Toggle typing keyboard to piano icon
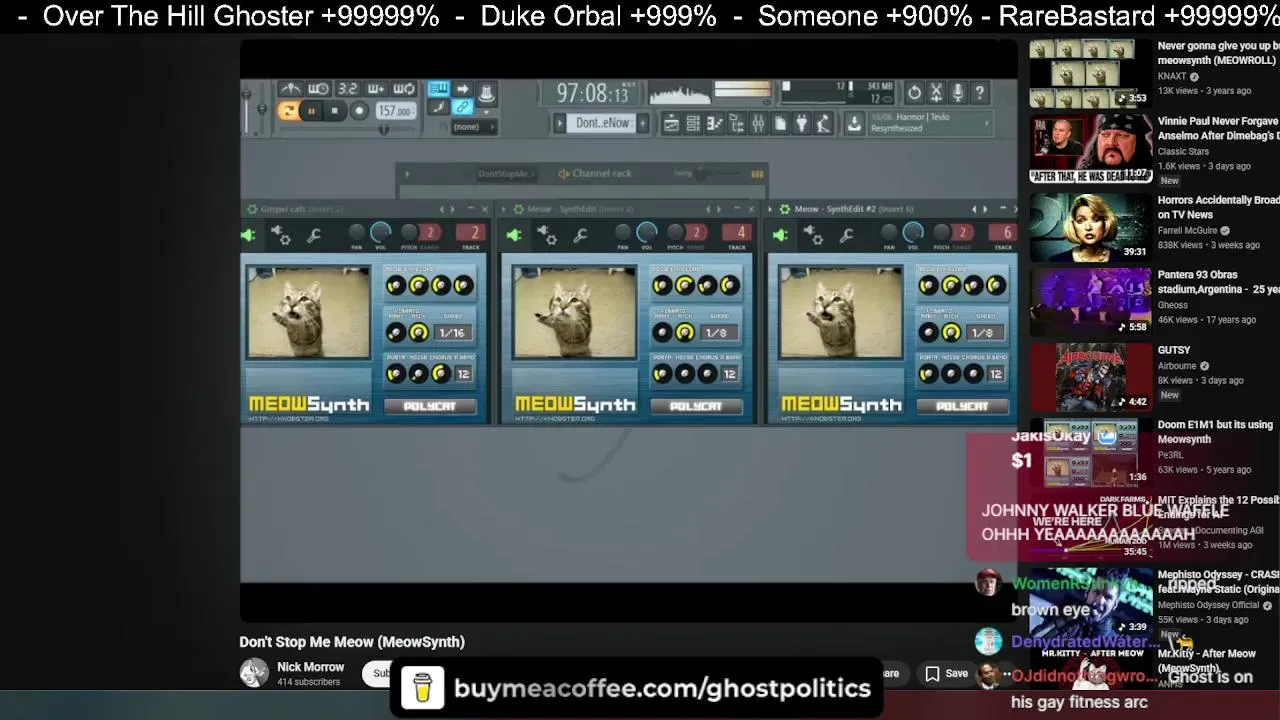 [438, 89]
